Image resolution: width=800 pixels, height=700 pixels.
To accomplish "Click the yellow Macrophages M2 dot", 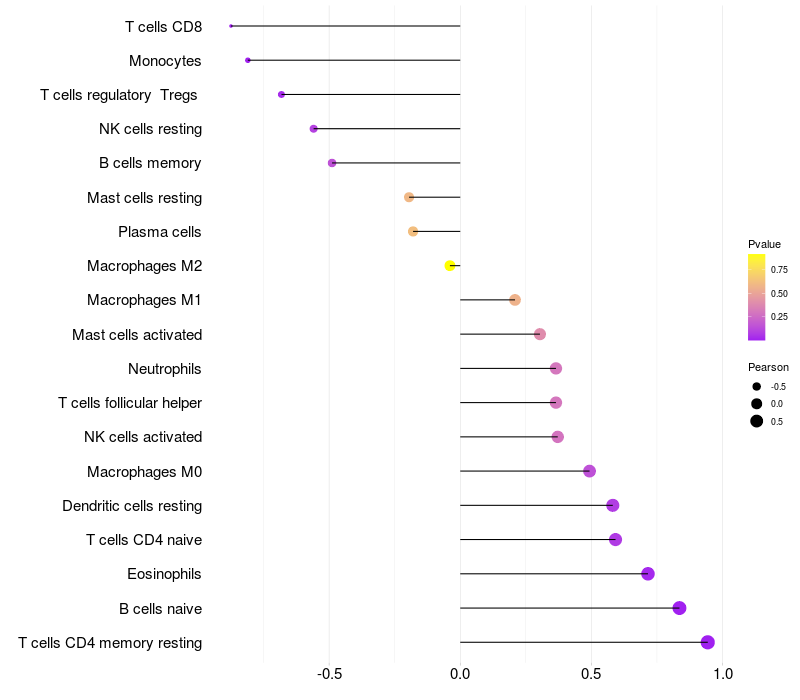I will coord(451,265).
